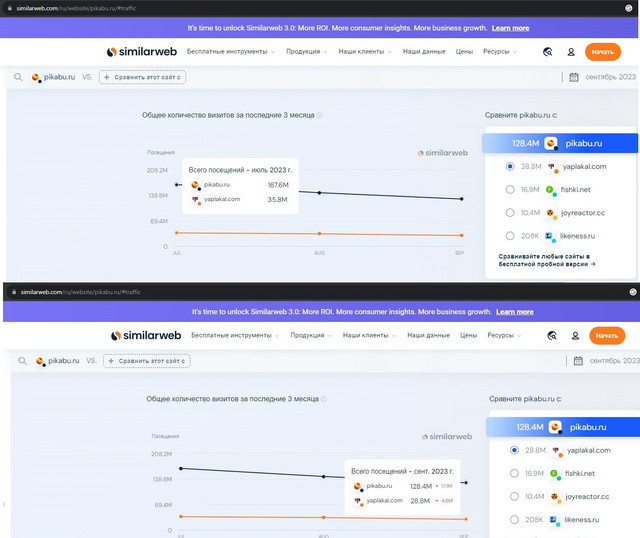Expand Ресурсы dropdown in the bottom header

coord(504,335)
